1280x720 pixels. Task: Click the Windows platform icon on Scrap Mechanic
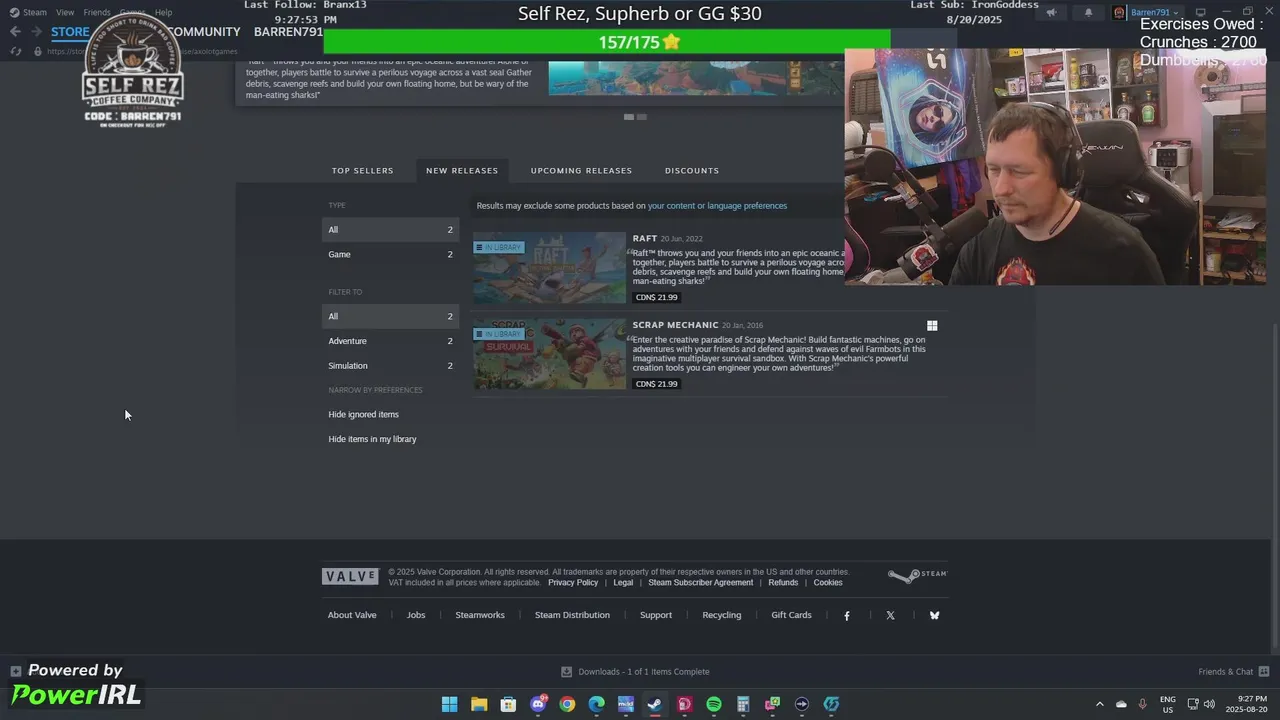pyautogui.click(x=932, y=325)
